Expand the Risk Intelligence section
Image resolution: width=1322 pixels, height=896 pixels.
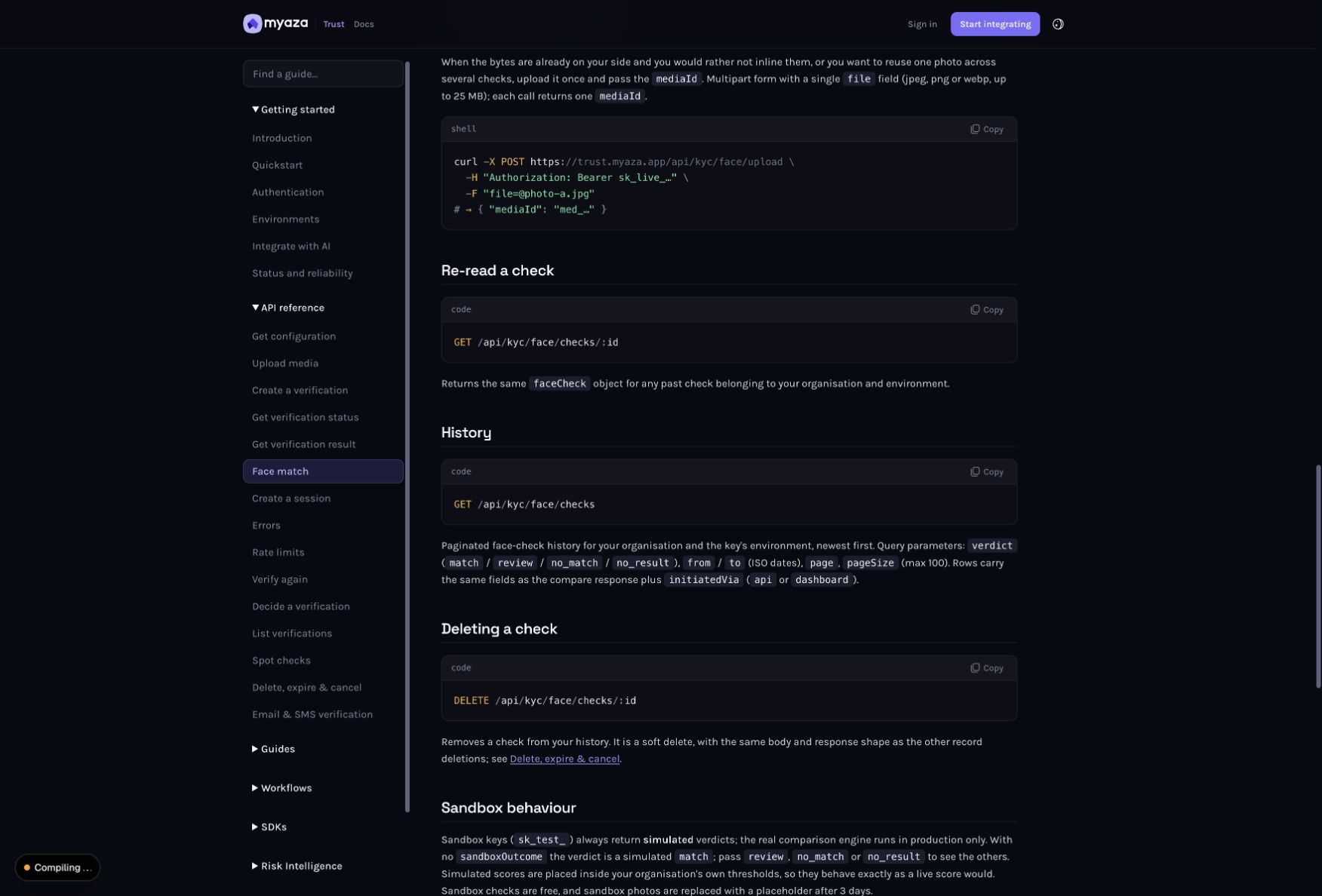(297, 867)
